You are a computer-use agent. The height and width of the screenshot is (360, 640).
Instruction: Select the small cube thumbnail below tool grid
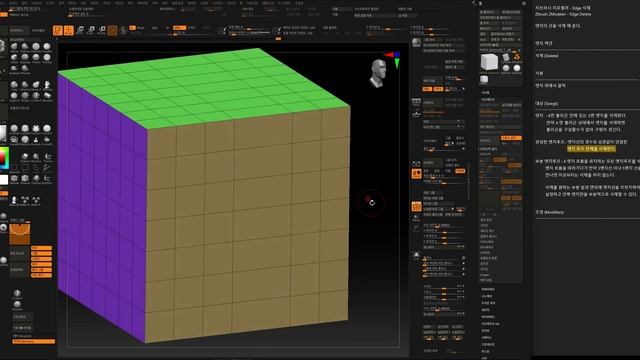(x=484, y=80)
